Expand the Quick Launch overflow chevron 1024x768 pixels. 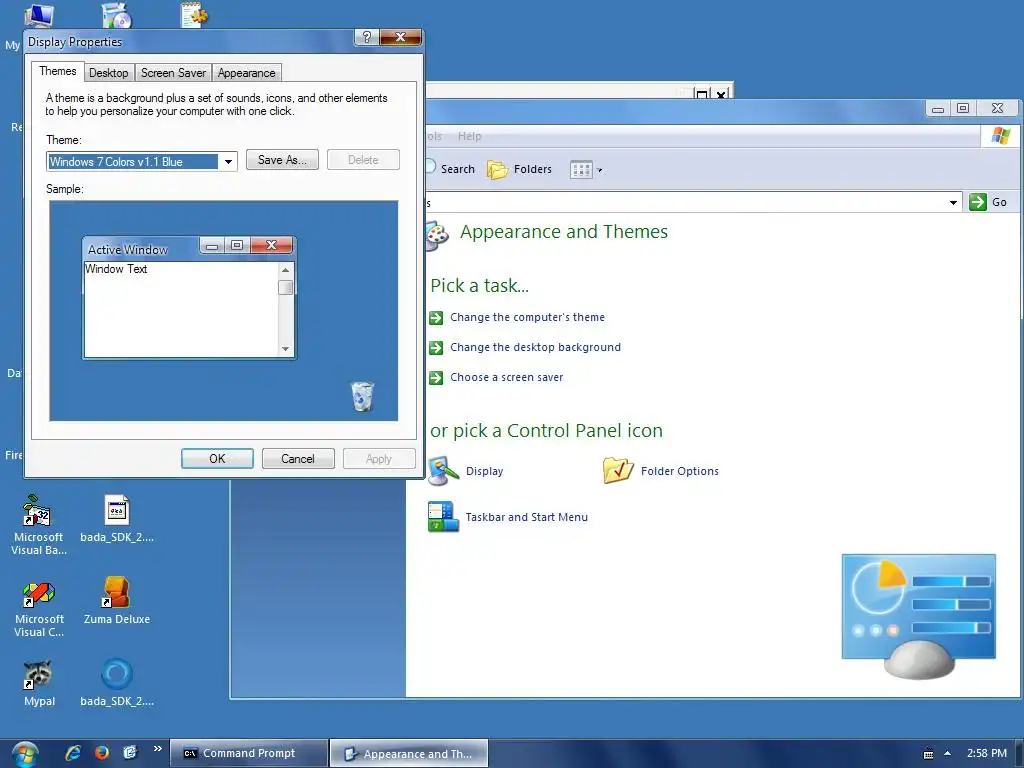tap(157, 749)
